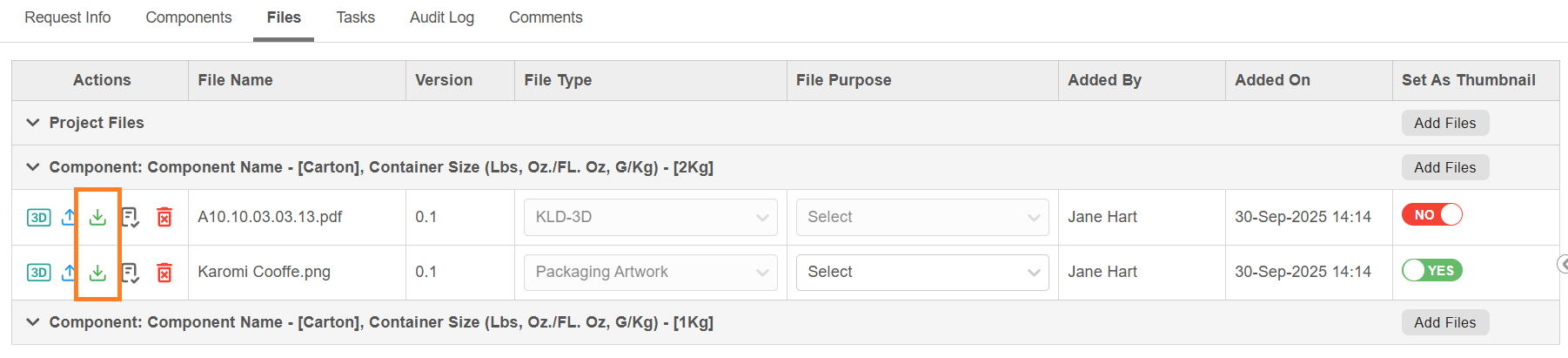Switch to the Audit Log tab
Screen dimensions: 1568x358
tap(442, 17)
